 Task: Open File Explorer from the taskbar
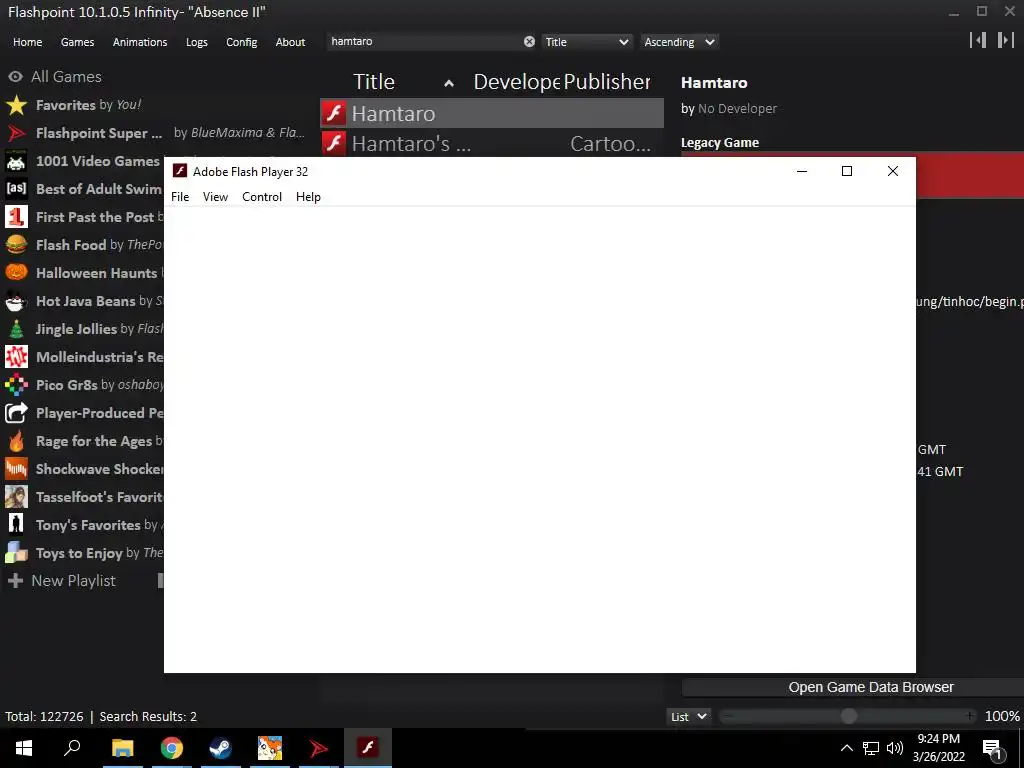pos(122,748)
